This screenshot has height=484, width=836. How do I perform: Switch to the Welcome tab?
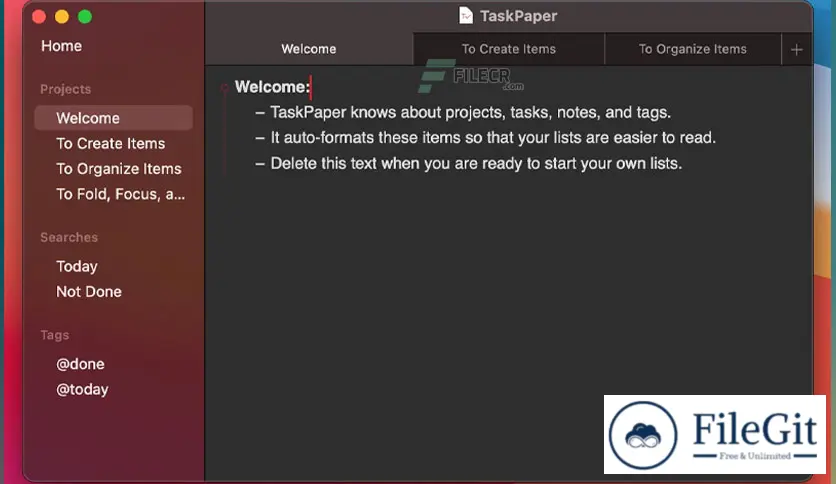pyautogui.click(x=309, y=49)
